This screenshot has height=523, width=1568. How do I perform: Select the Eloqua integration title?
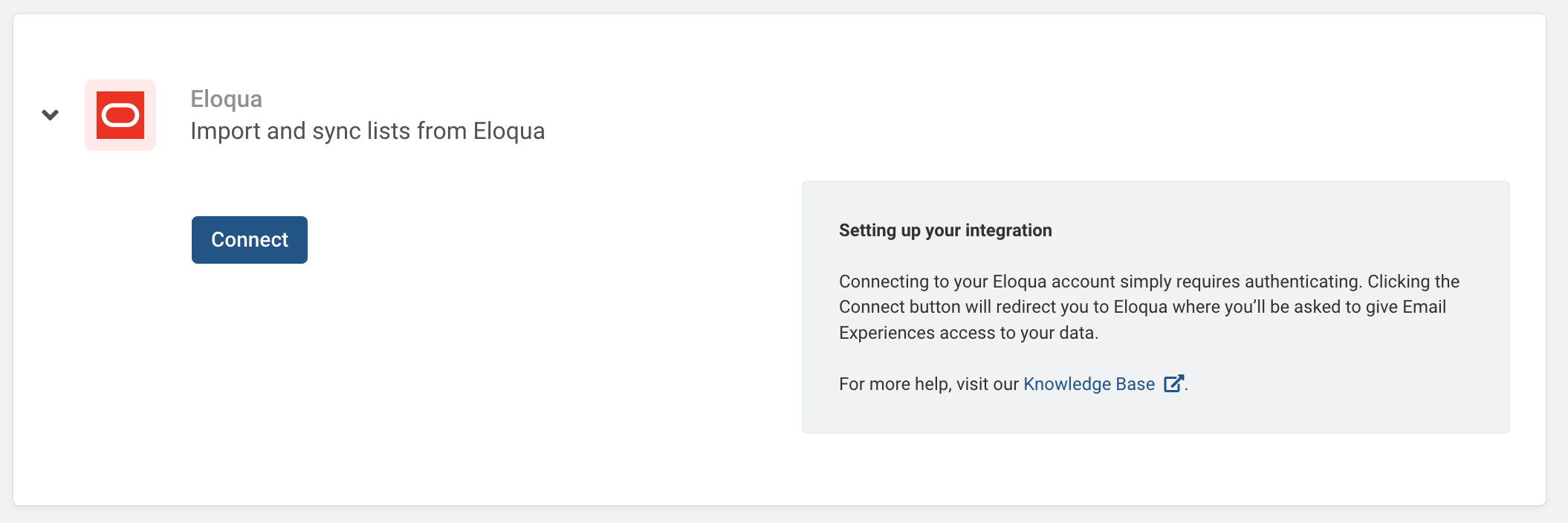tap(227, 99)
